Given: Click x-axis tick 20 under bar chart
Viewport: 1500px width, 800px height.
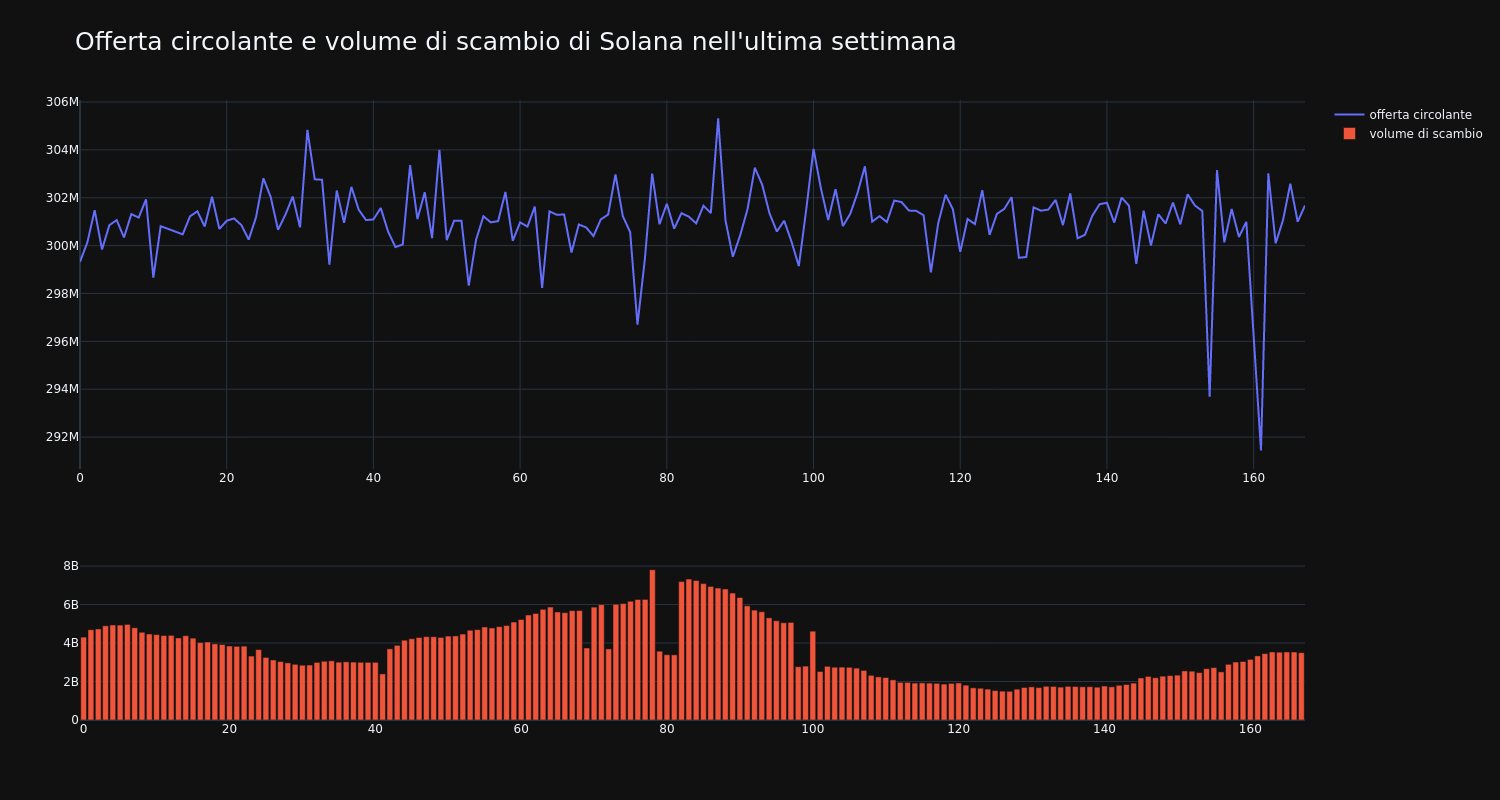Looking at the screenshot, I should click(x=229, y=730).
